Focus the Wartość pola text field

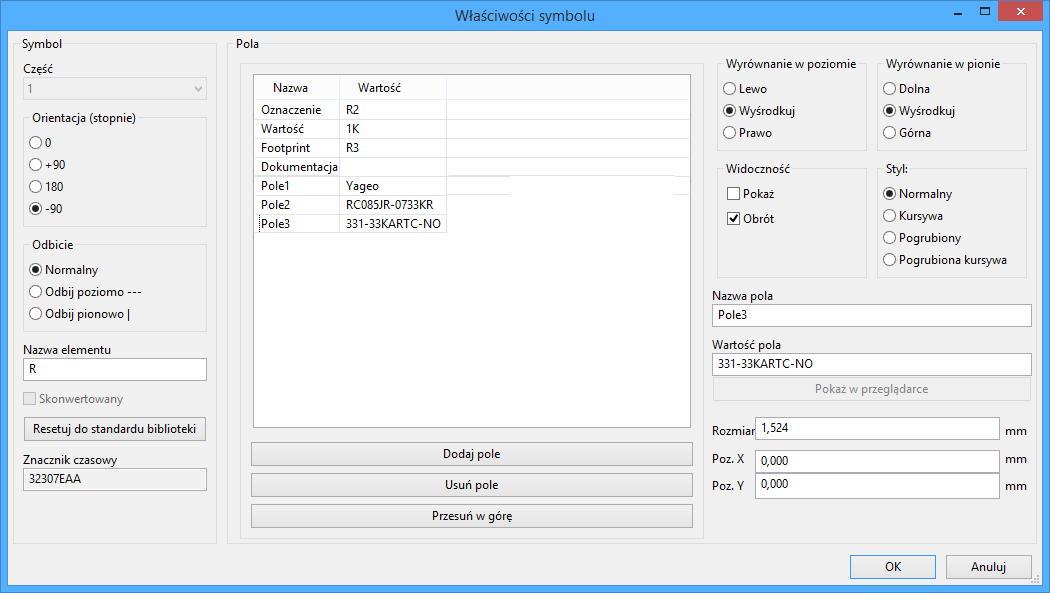point(870,365)
